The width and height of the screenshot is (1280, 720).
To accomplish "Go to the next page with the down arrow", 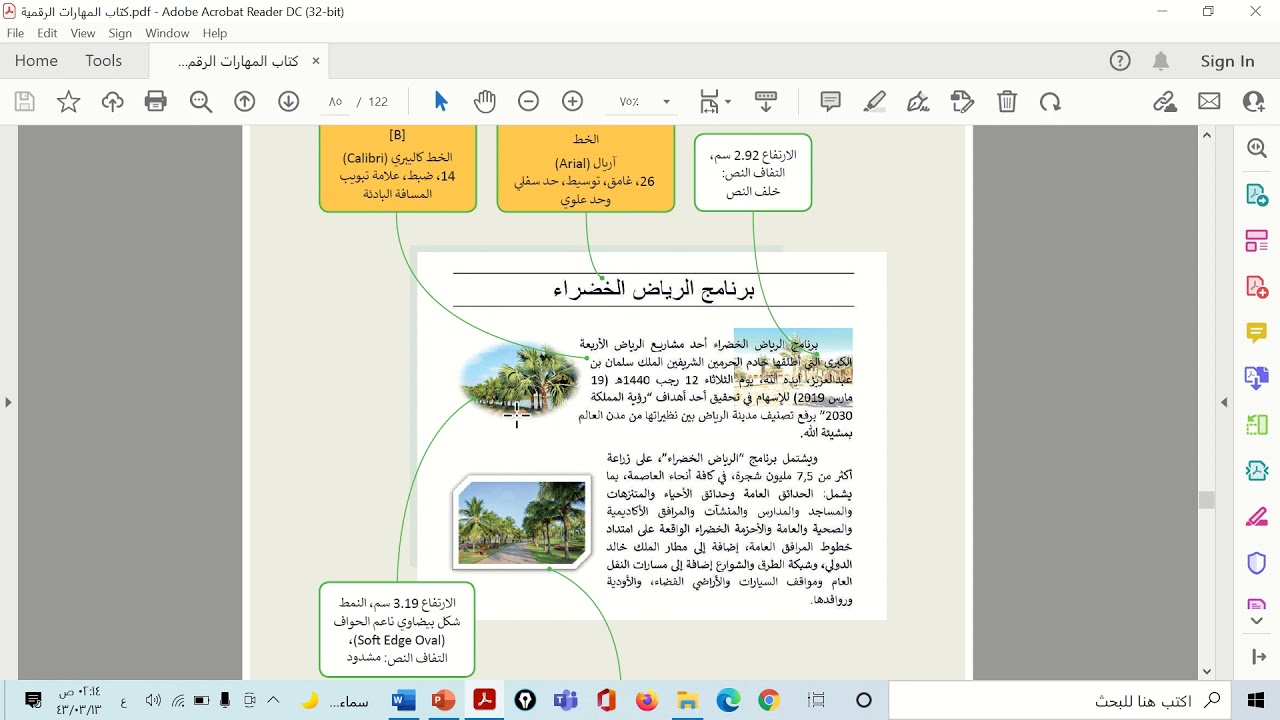I will (x=289, y=101).
